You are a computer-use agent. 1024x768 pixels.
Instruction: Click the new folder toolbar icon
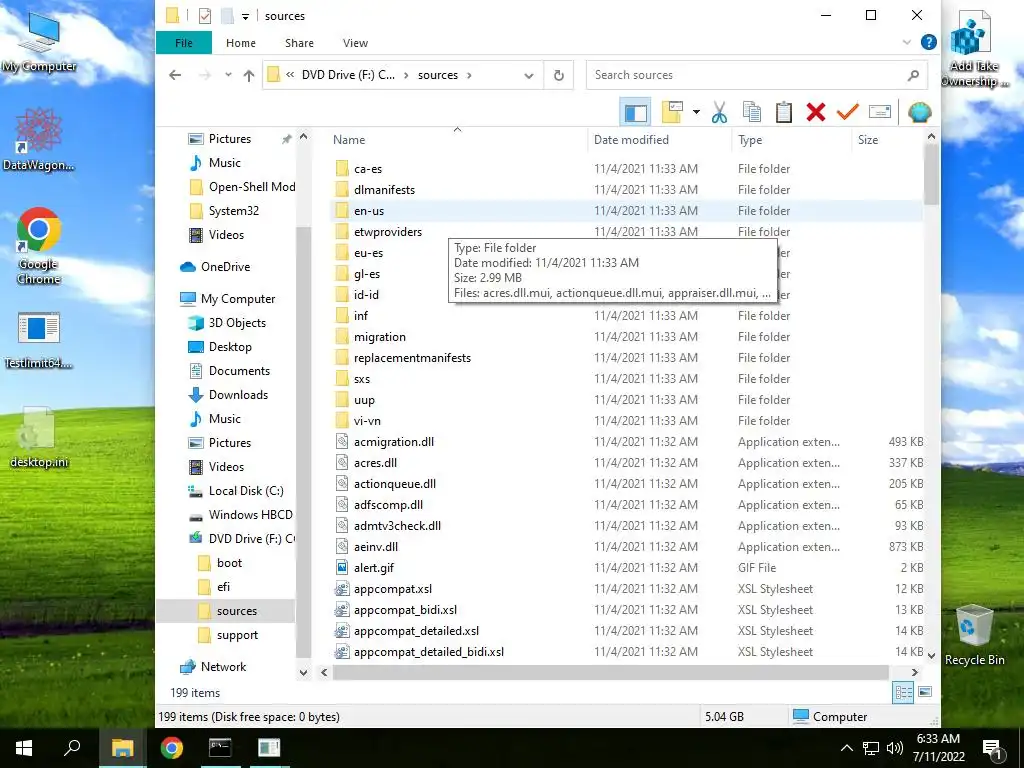pos(673,112)
